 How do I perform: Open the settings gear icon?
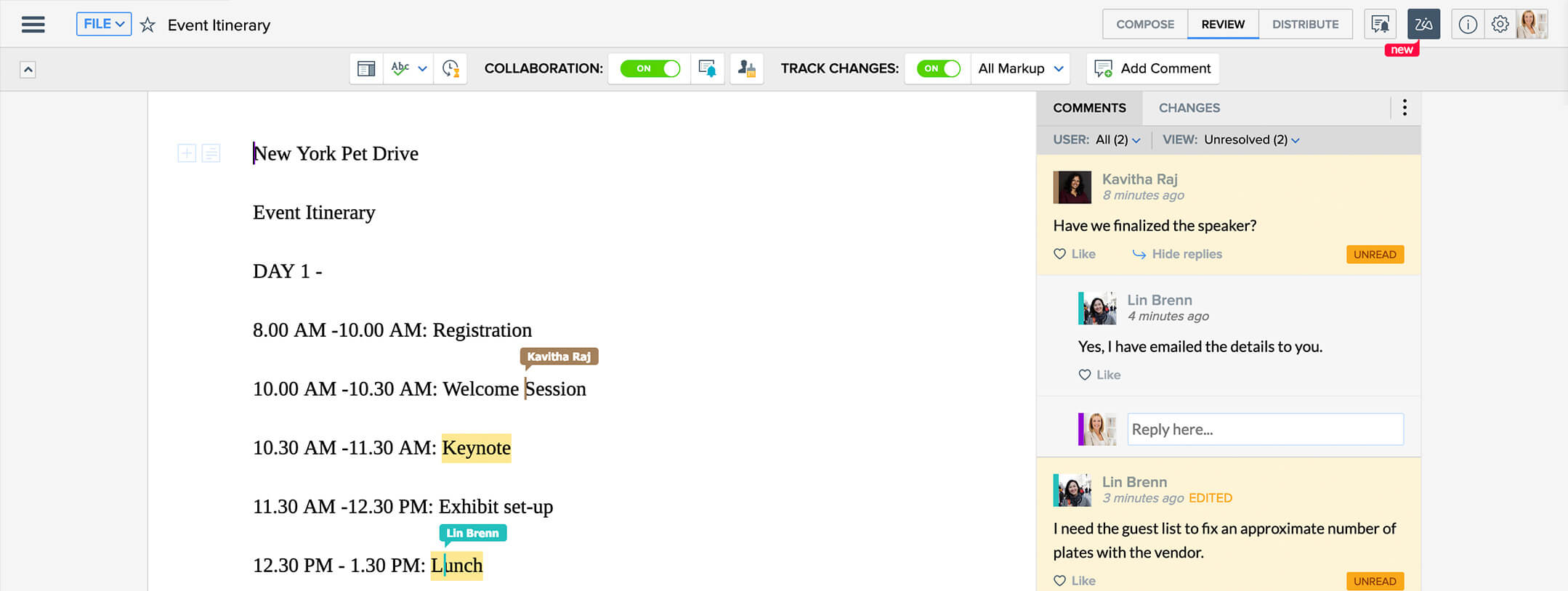click(x=1500, y=25)
